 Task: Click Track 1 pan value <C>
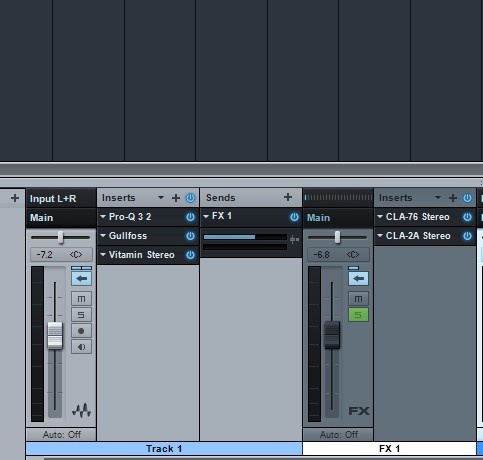tap(76, 255)
